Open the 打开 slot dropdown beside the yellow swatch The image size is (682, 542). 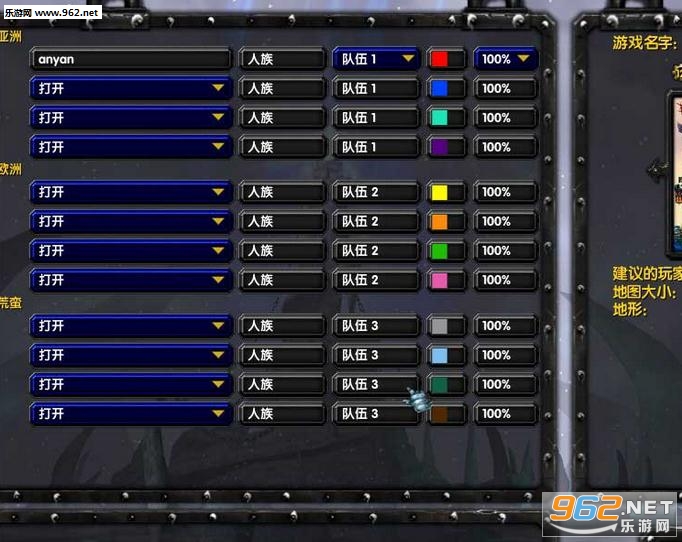point(130,192)
